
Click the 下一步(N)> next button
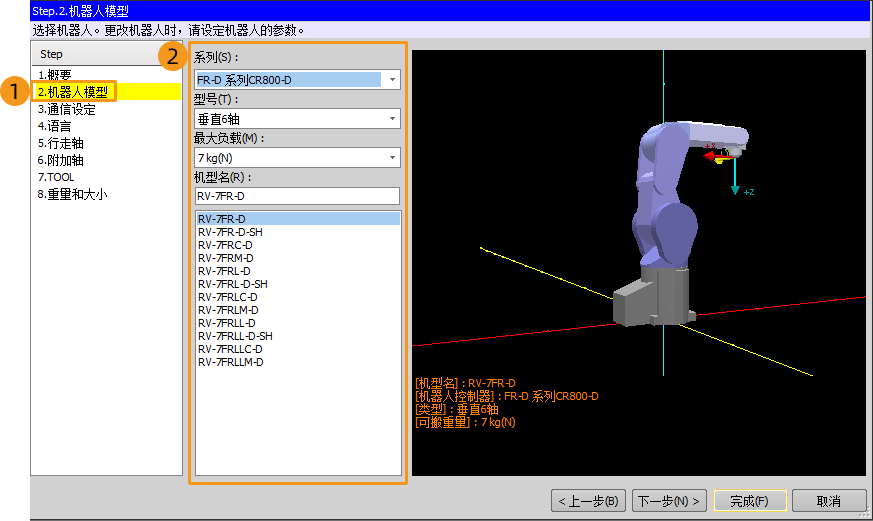669,501
